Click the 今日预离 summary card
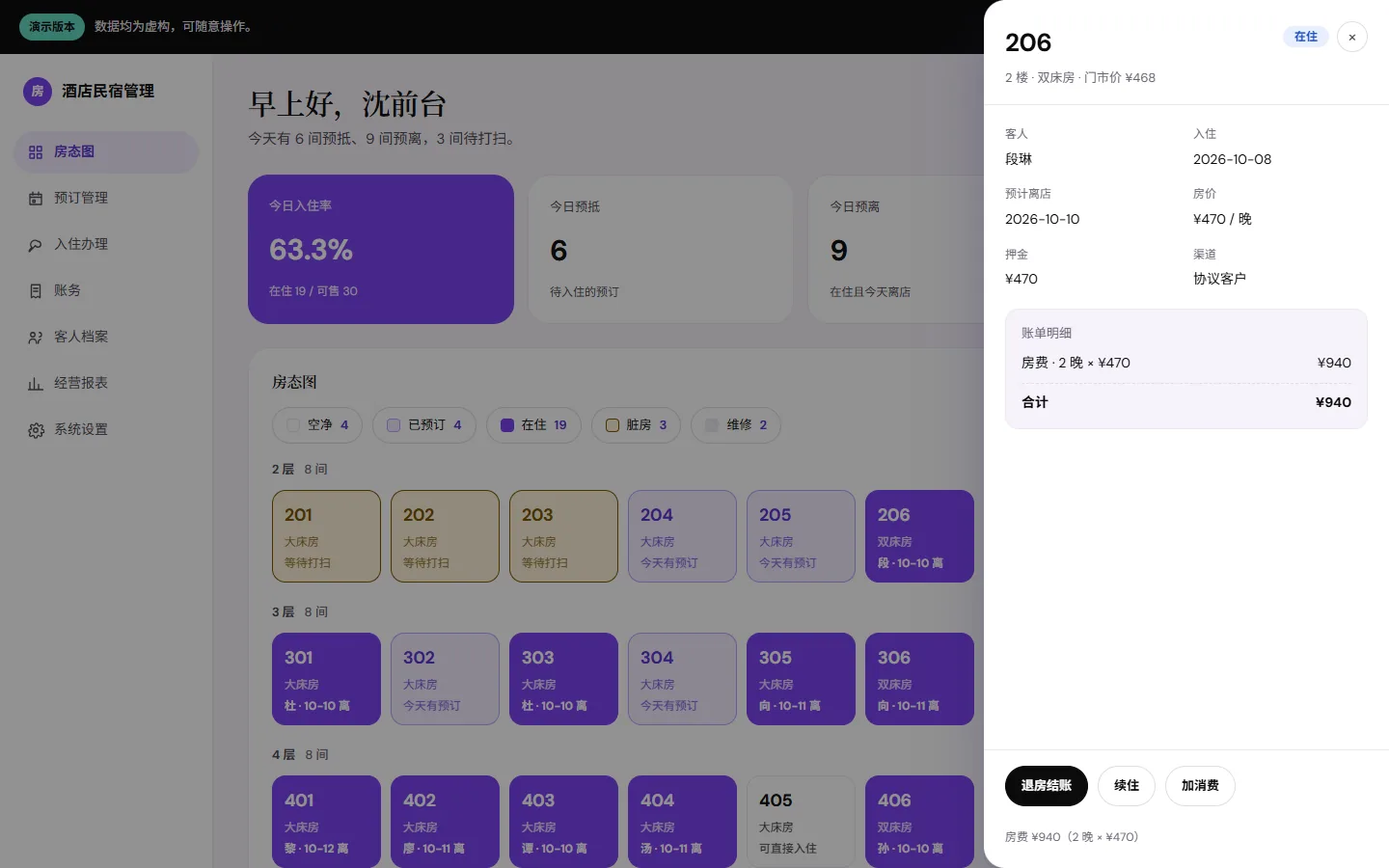1389x868 pixels. [x=897, y=249]
